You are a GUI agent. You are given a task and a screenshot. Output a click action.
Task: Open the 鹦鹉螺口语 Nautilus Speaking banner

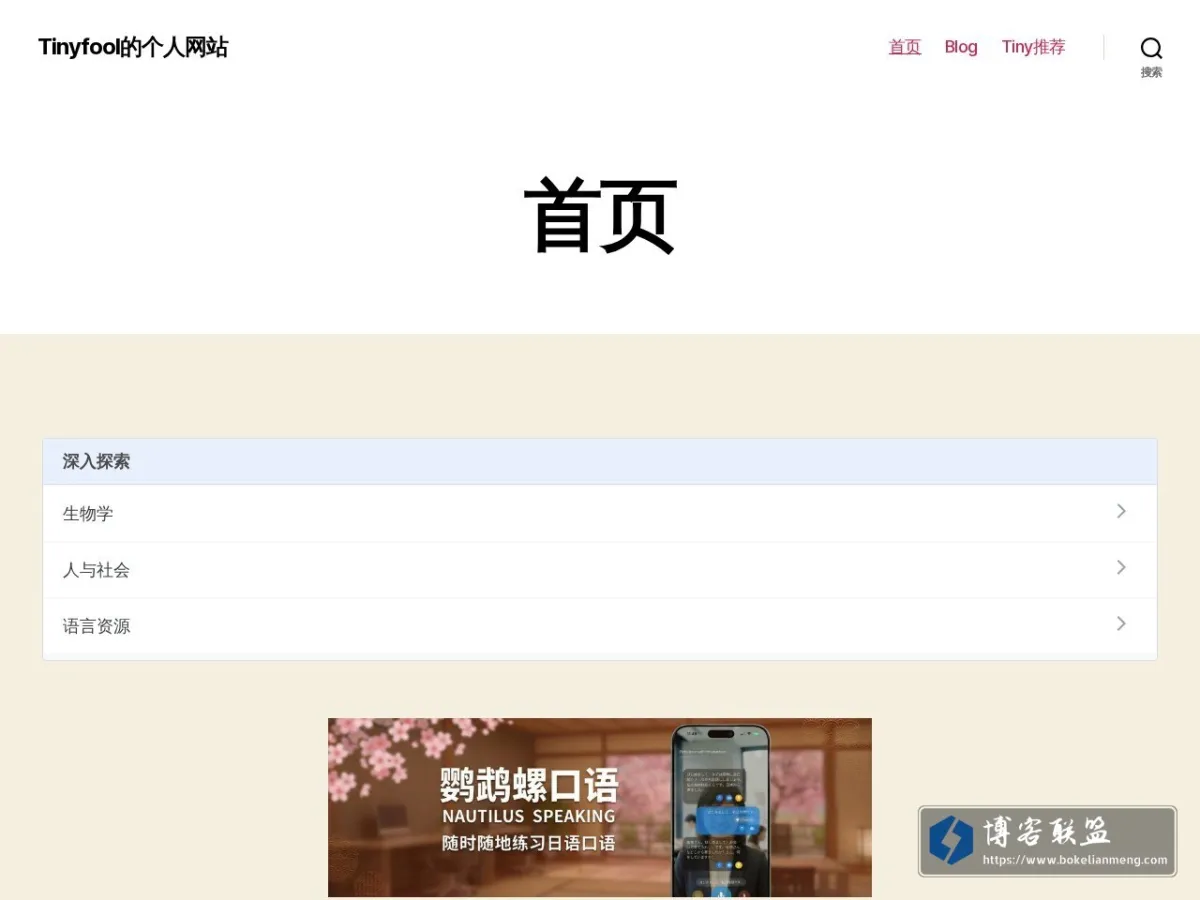600,807
